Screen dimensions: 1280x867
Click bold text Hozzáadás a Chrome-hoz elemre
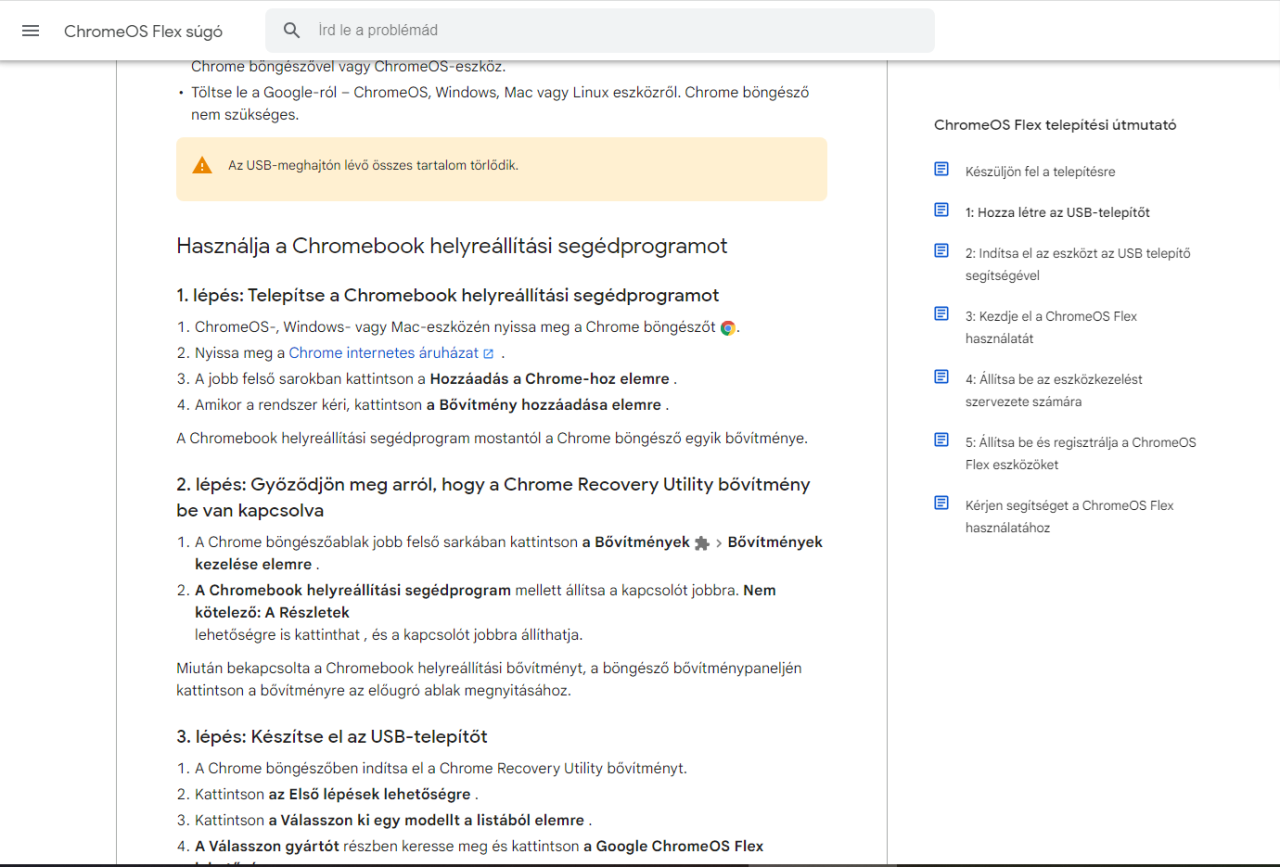[549, 379]
